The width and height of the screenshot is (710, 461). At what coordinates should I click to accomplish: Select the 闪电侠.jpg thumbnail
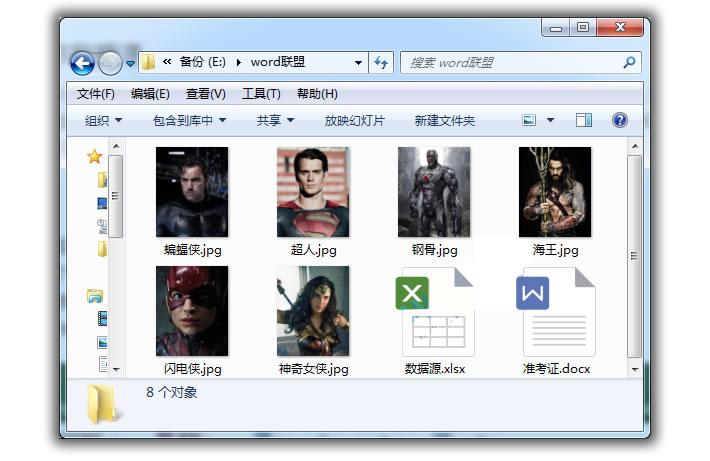[x=192, y=311]
